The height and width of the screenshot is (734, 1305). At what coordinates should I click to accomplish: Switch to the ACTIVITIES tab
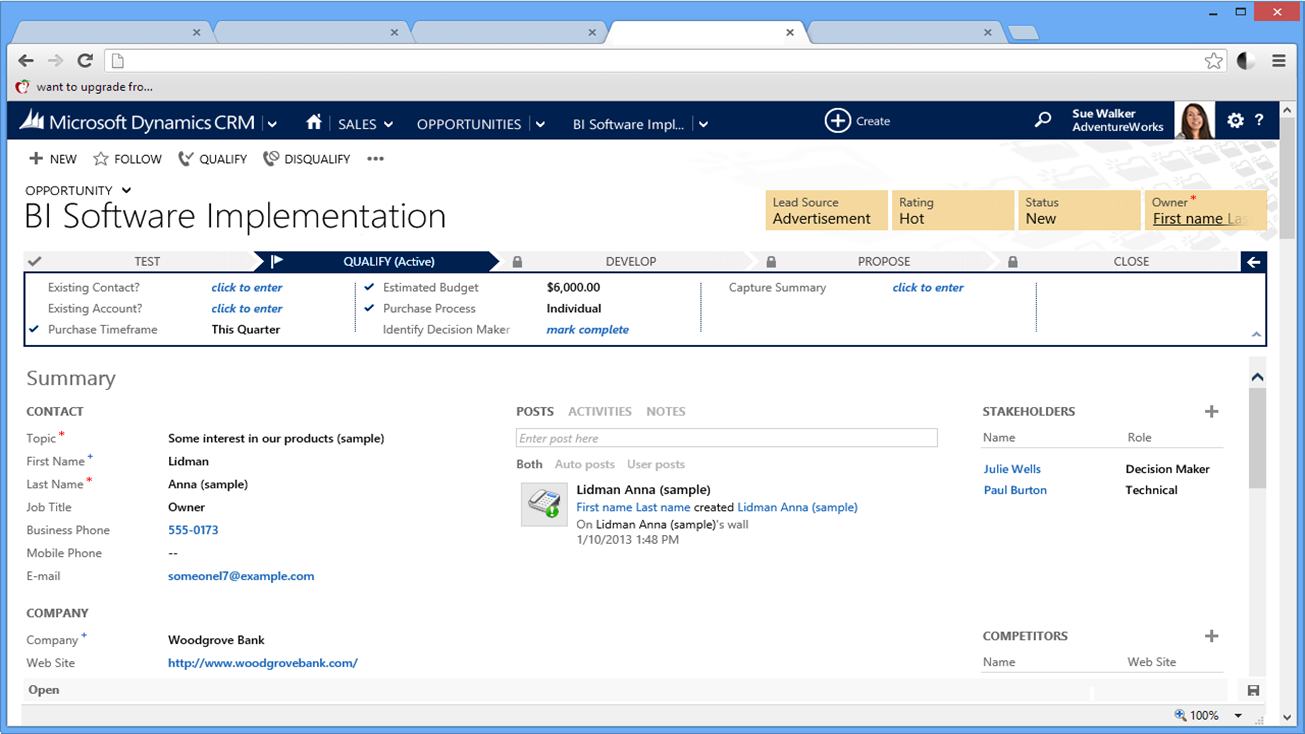click(599, 411)
